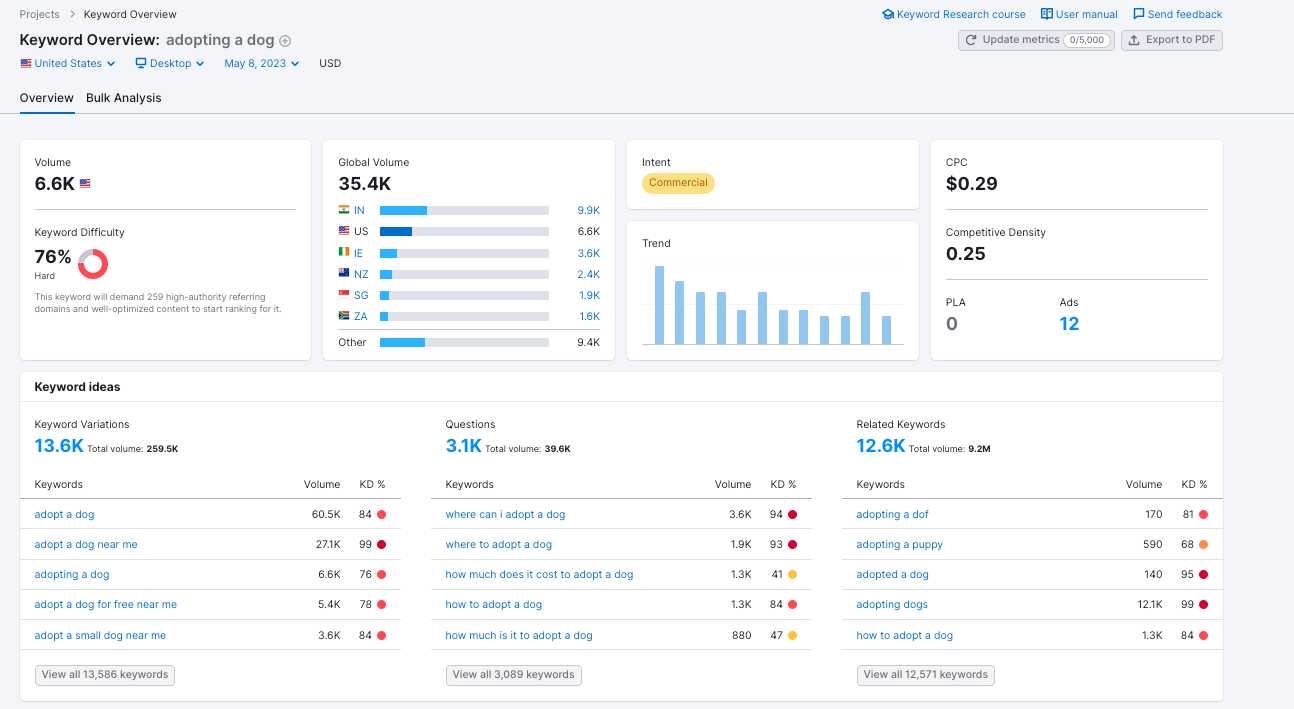This screenshot has width=1294, height=709.
Task: Click the US volume bar in Global Volume
Action: 396,232
